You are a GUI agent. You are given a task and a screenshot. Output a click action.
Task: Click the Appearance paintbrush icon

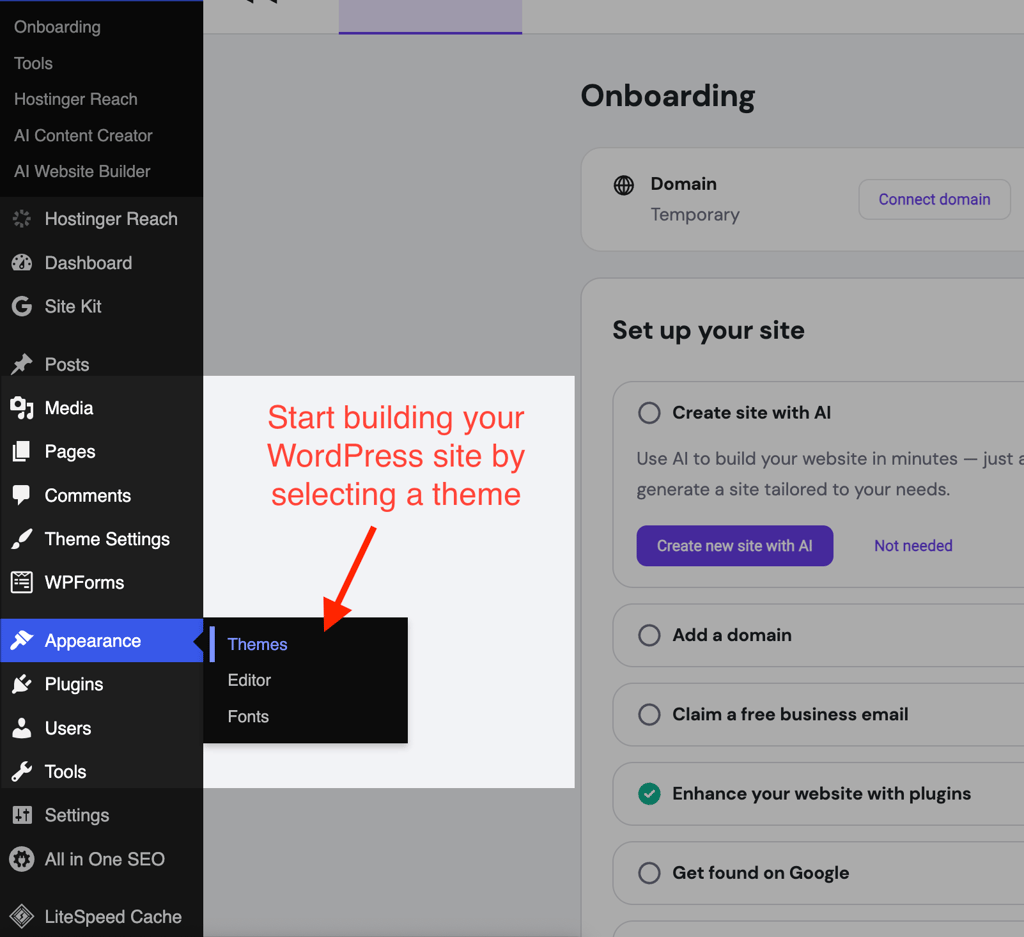click(x=22, y=641)
